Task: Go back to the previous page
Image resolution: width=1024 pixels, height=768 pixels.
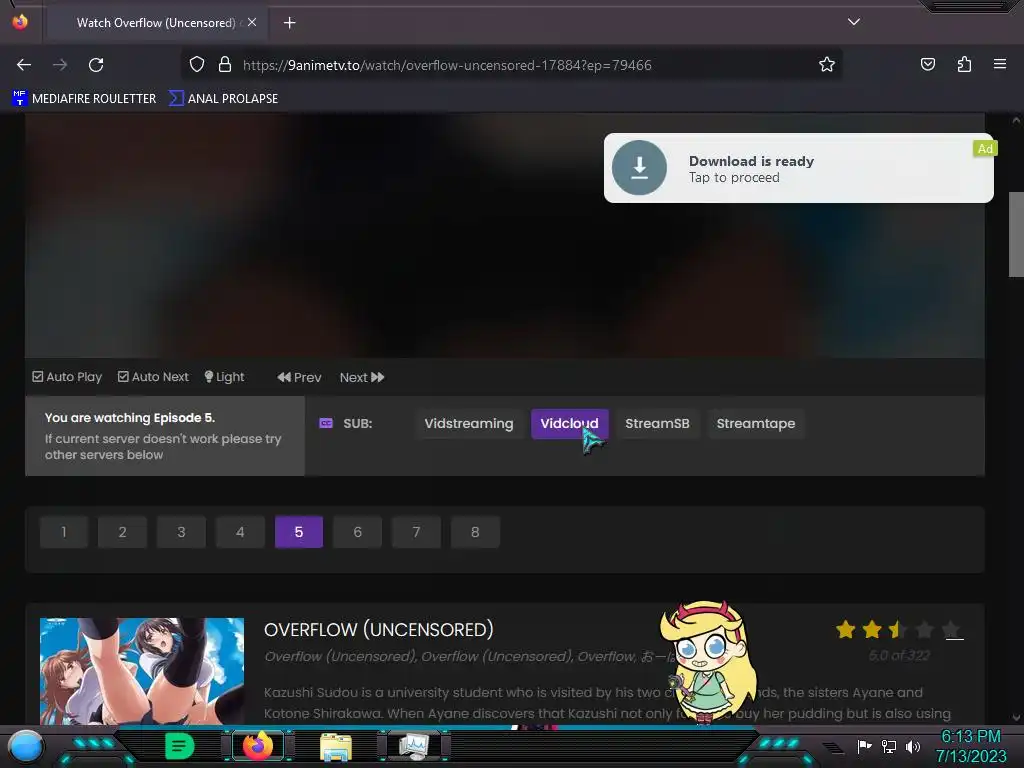Action: 24,65
